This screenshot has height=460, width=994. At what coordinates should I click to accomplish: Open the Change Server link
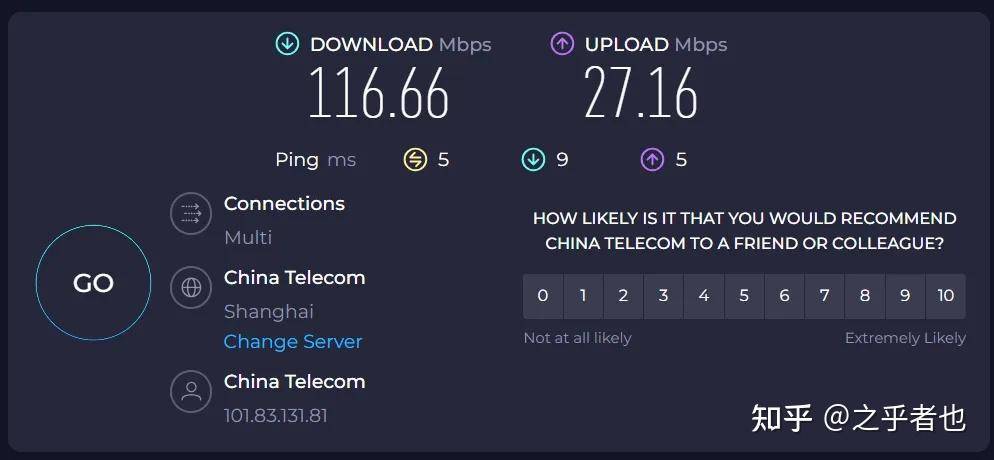click(293, 342)
